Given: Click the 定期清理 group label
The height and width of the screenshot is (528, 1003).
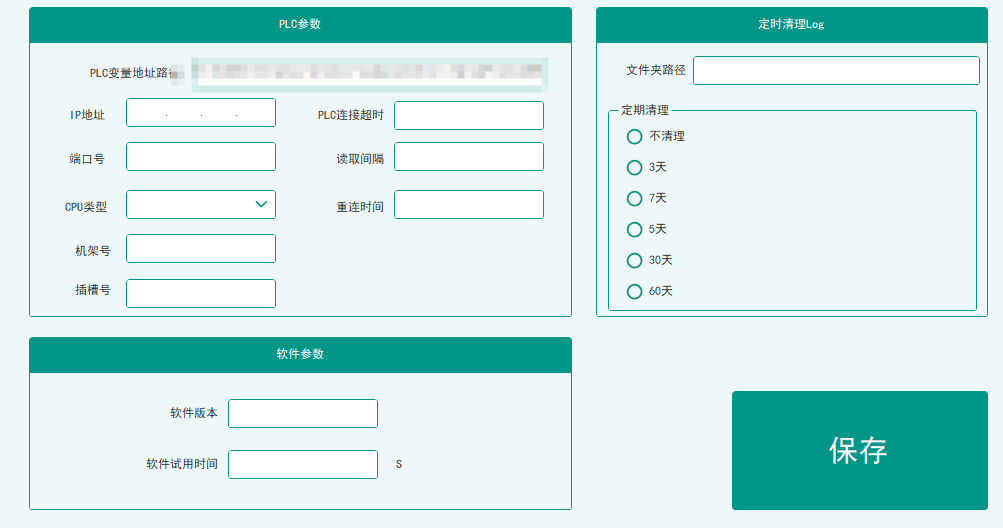Looking at the screenshot, I should (x=645, y=110).
